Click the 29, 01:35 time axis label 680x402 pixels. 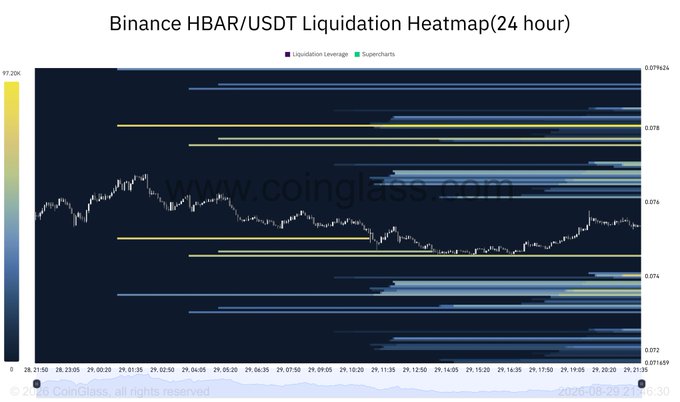pyautogui.click(x=131, y=370)
